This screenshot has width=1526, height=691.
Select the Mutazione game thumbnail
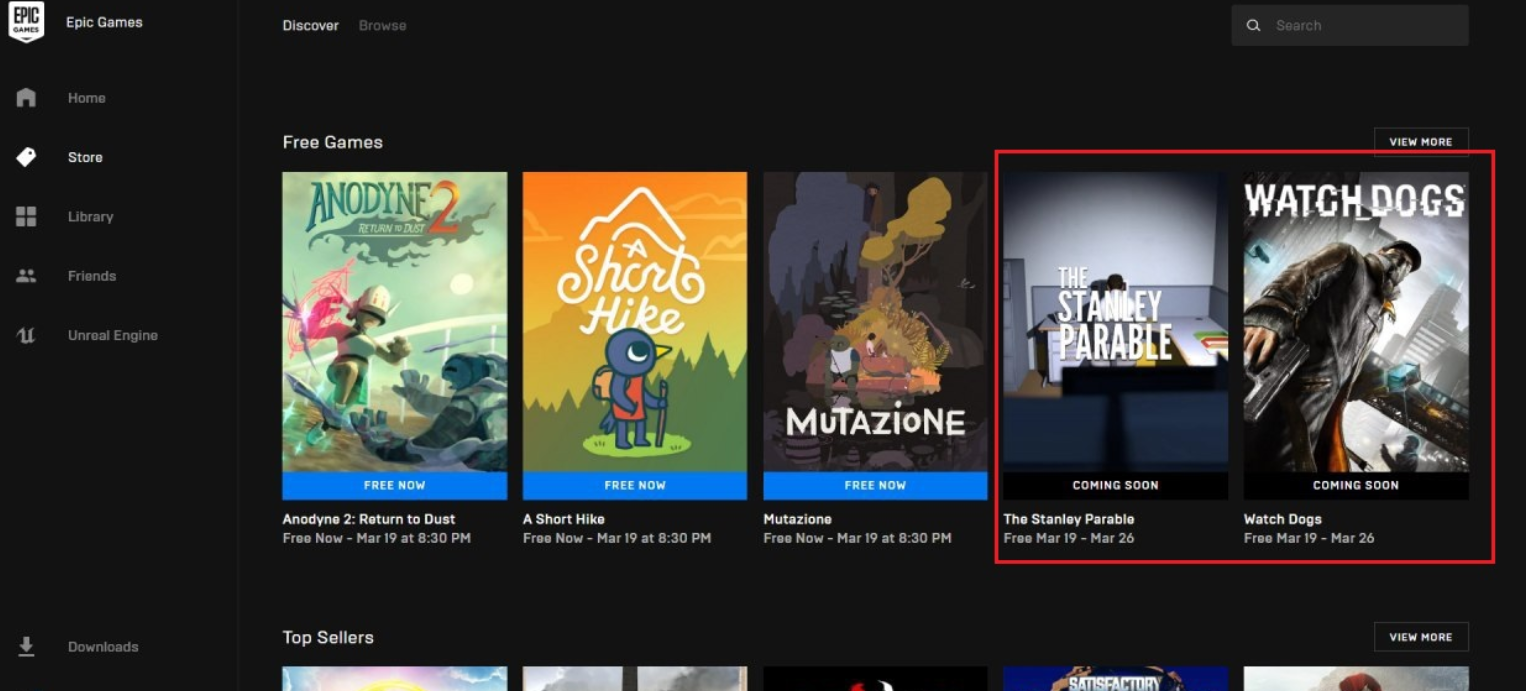click(875, 321)
